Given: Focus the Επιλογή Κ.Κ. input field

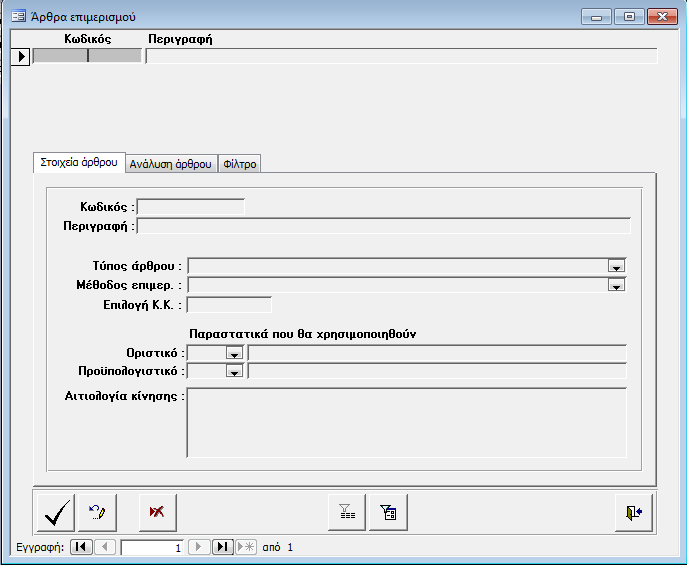Looking at the screenshot, I should tap(229, 304).
